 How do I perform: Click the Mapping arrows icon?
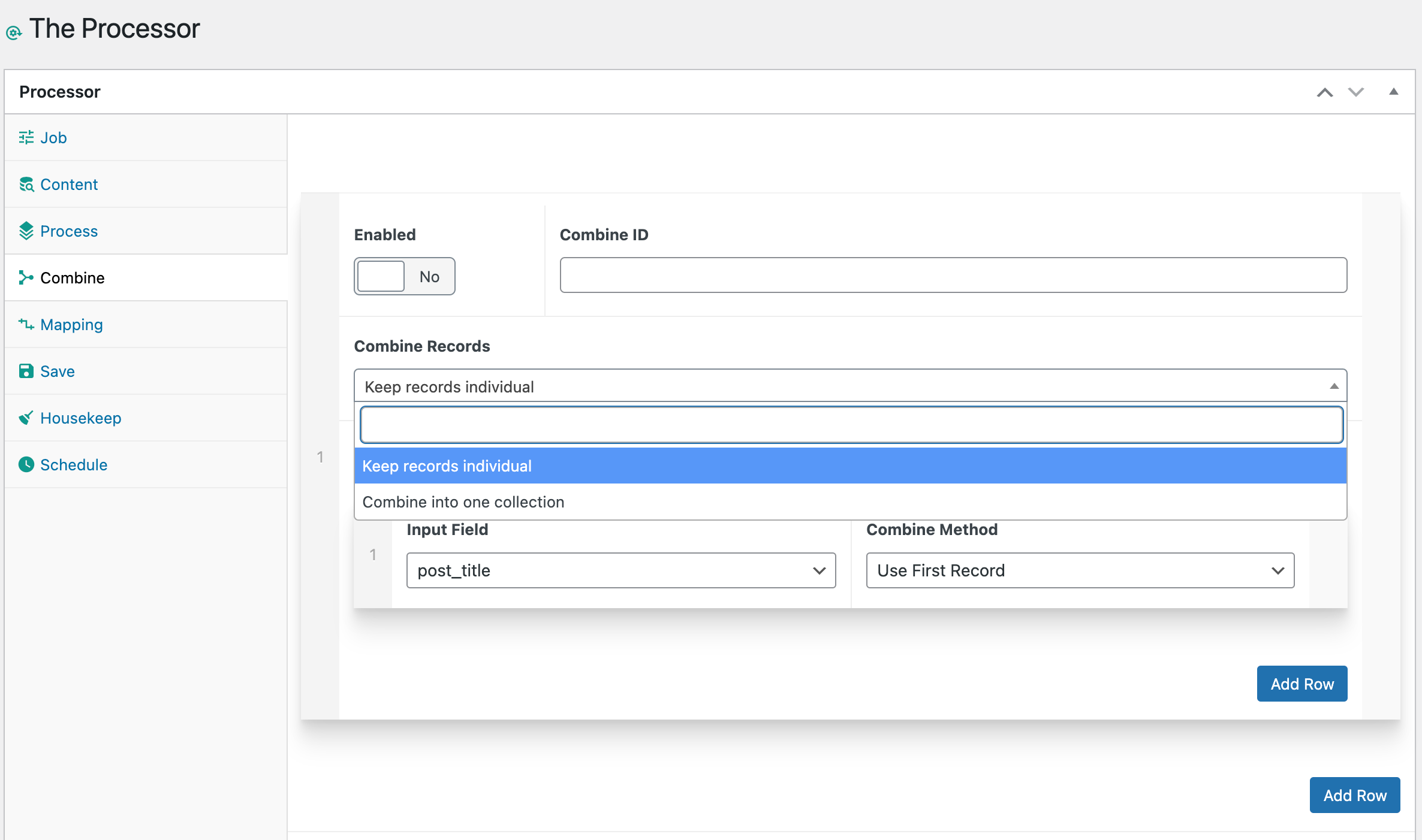(x=26, y=325)
